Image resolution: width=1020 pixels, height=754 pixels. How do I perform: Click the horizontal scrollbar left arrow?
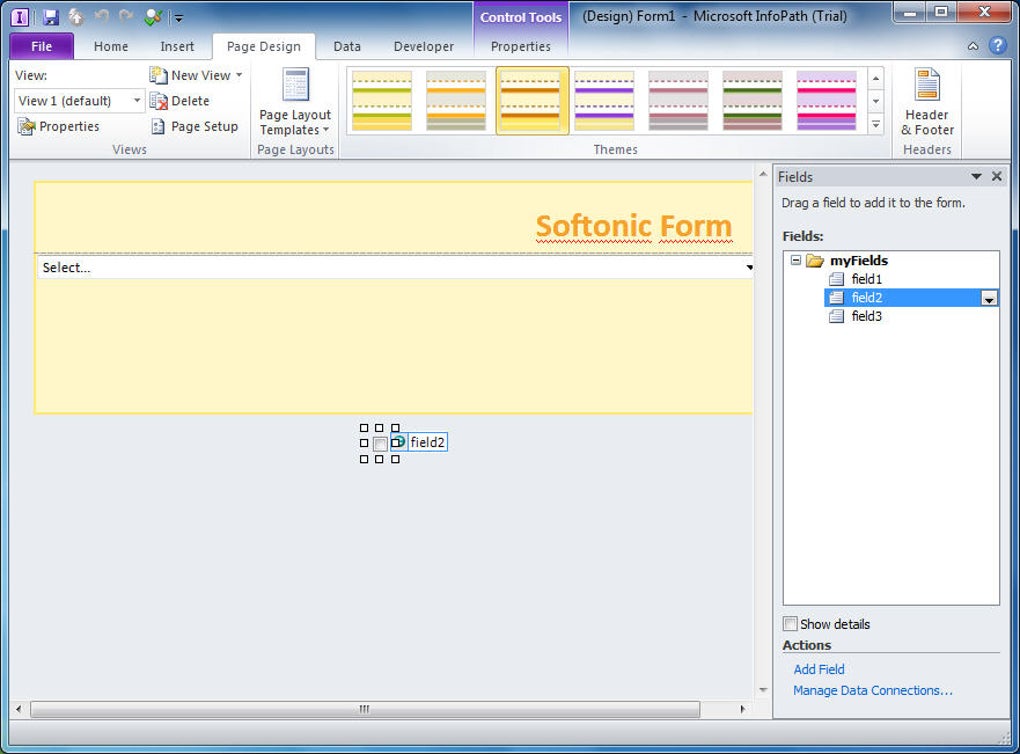coord(18,709)
